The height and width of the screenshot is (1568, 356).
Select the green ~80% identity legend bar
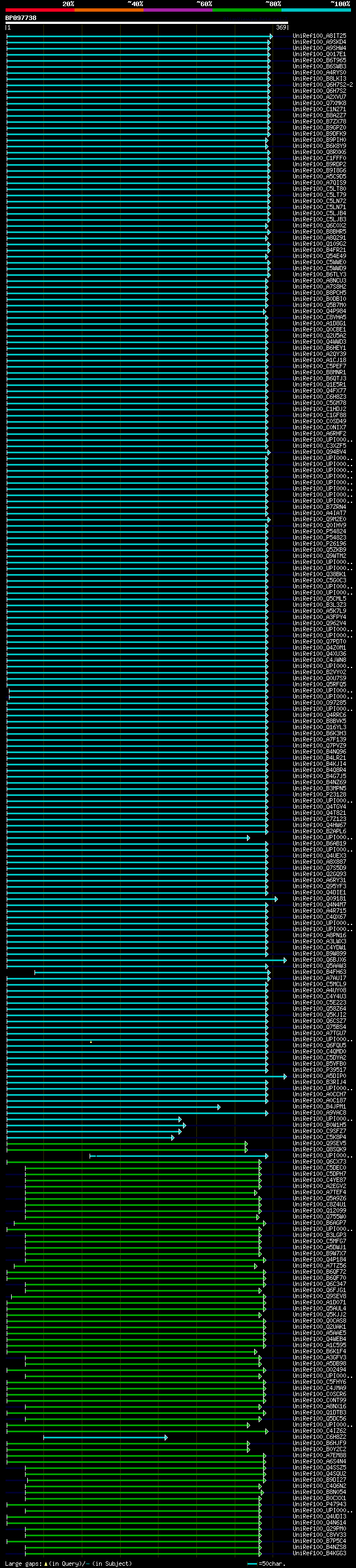(x=246, y=10)
